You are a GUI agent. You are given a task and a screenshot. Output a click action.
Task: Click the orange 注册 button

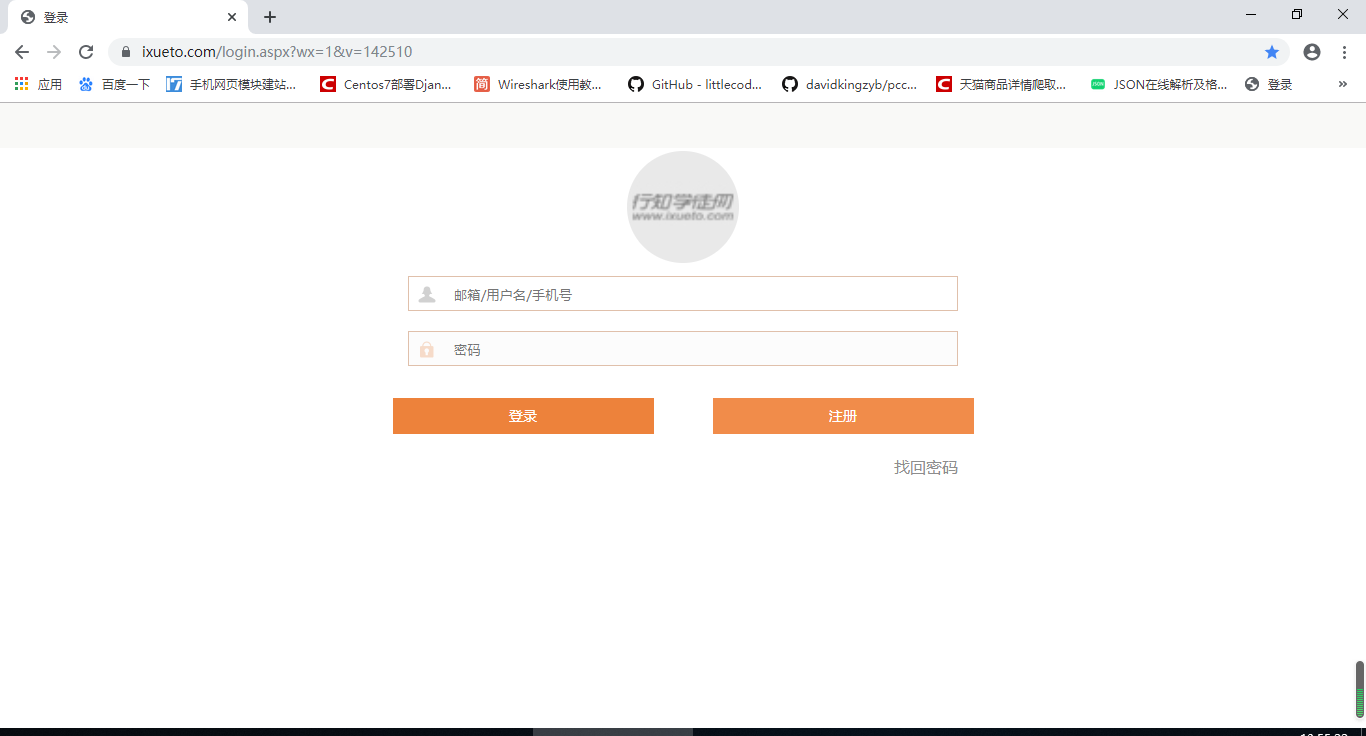pyautogui.click(x=843, y=416)
